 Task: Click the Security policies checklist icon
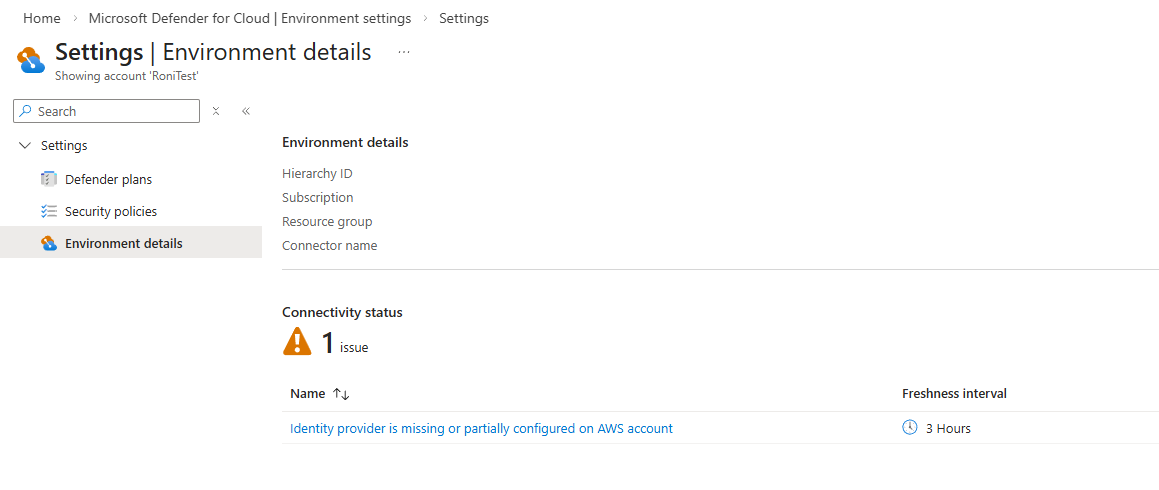pyautogui.click(x=49, y=211)
